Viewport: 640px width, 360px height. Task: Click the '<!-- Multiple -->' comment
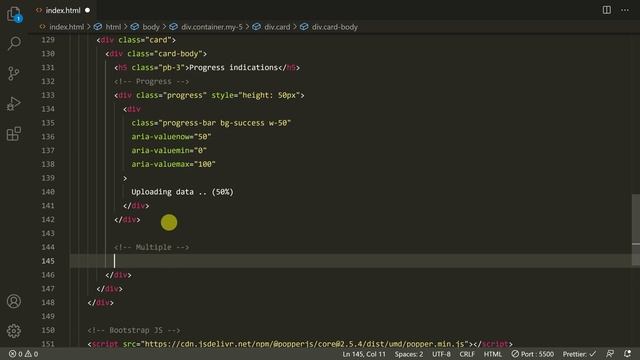(x=151, y=247)
